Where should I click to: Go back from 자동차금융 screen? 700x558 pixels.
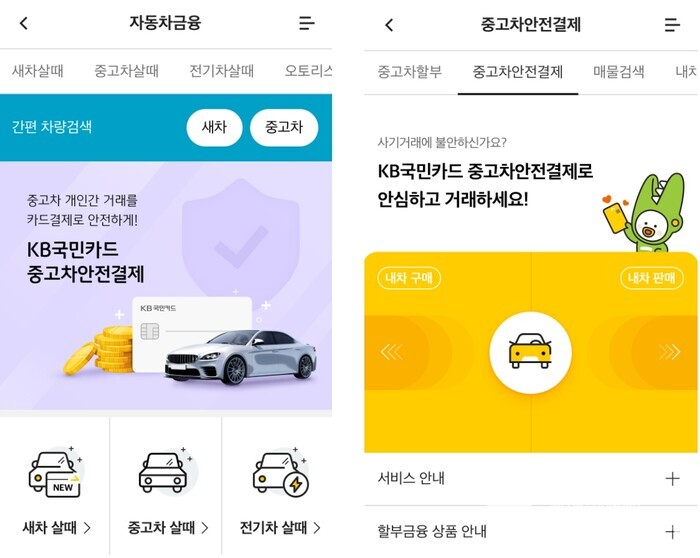[x=24, y=23]
